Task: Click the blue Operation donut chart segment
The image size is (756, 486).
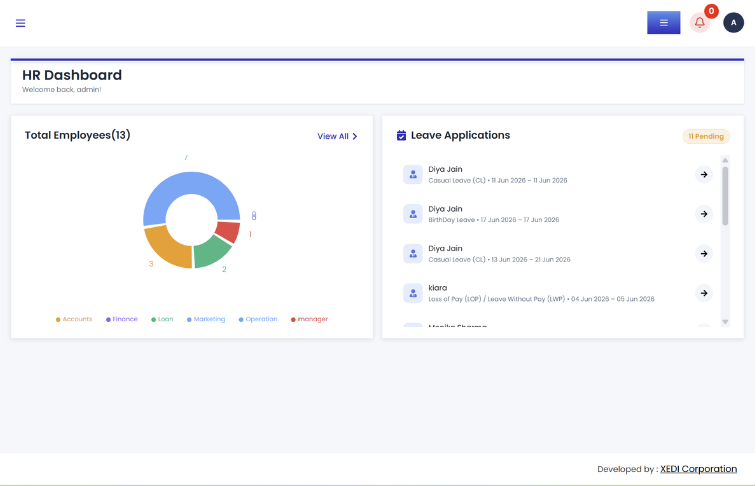Action: pyautogui.click(x=190, y=184)
